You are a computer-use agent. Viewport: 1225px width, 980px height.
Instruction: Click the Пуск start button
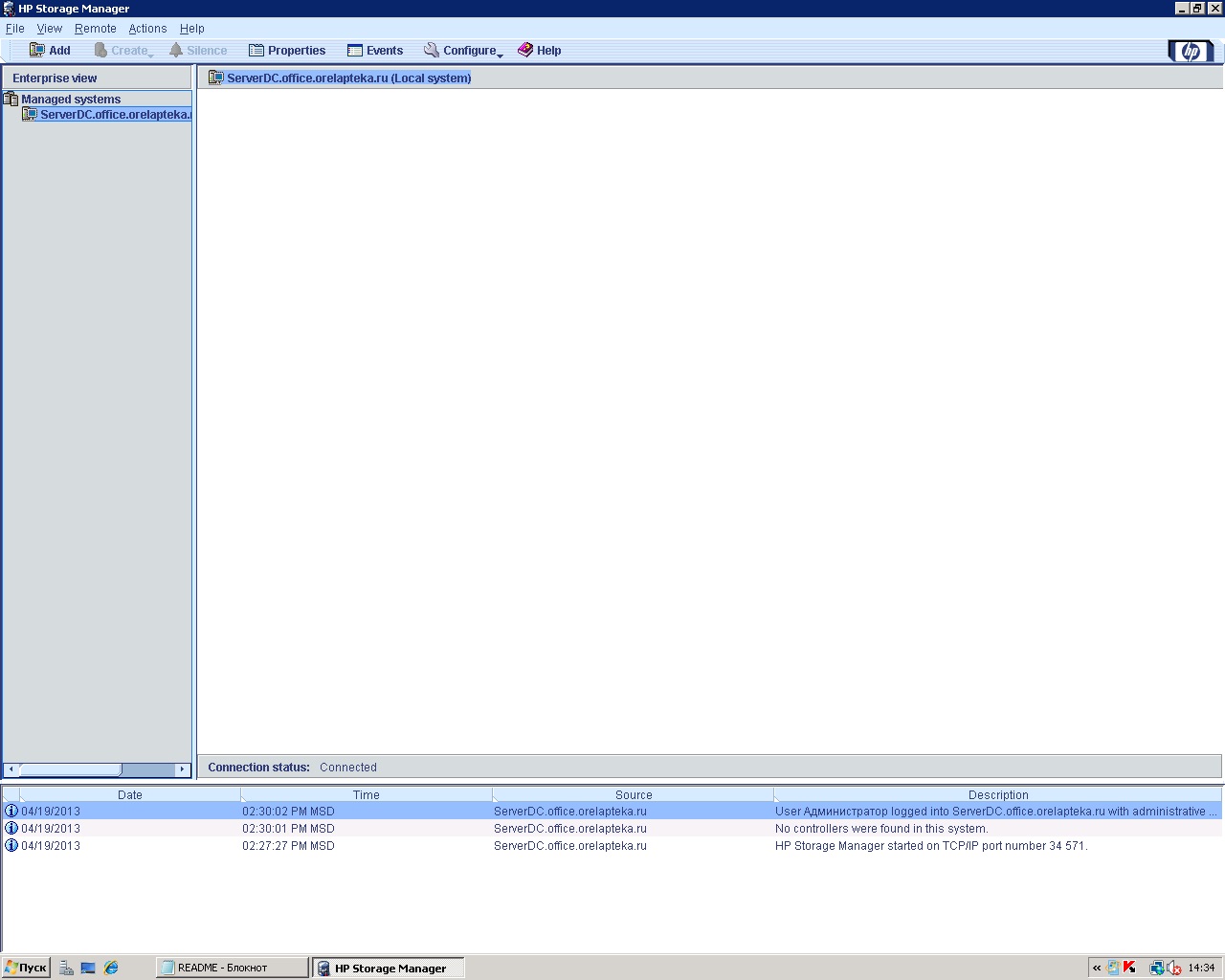pos(26,968)
